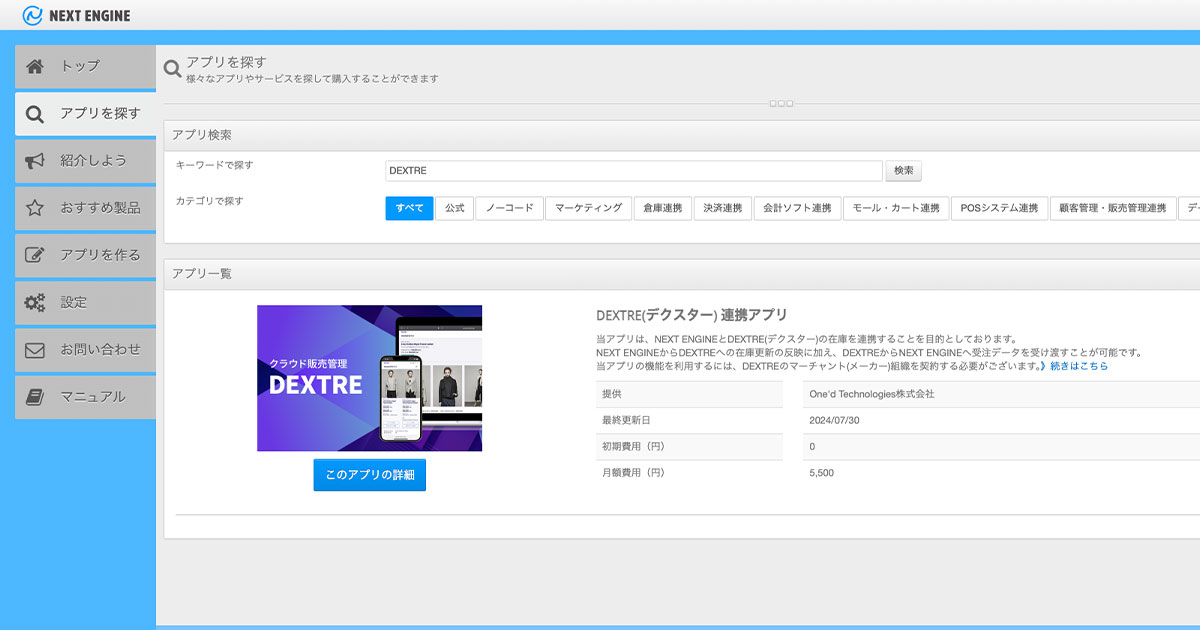The height and width of the screenshot is (630, 1200).
Task: Click the book icon beside マニュアル
Action: 35,397
